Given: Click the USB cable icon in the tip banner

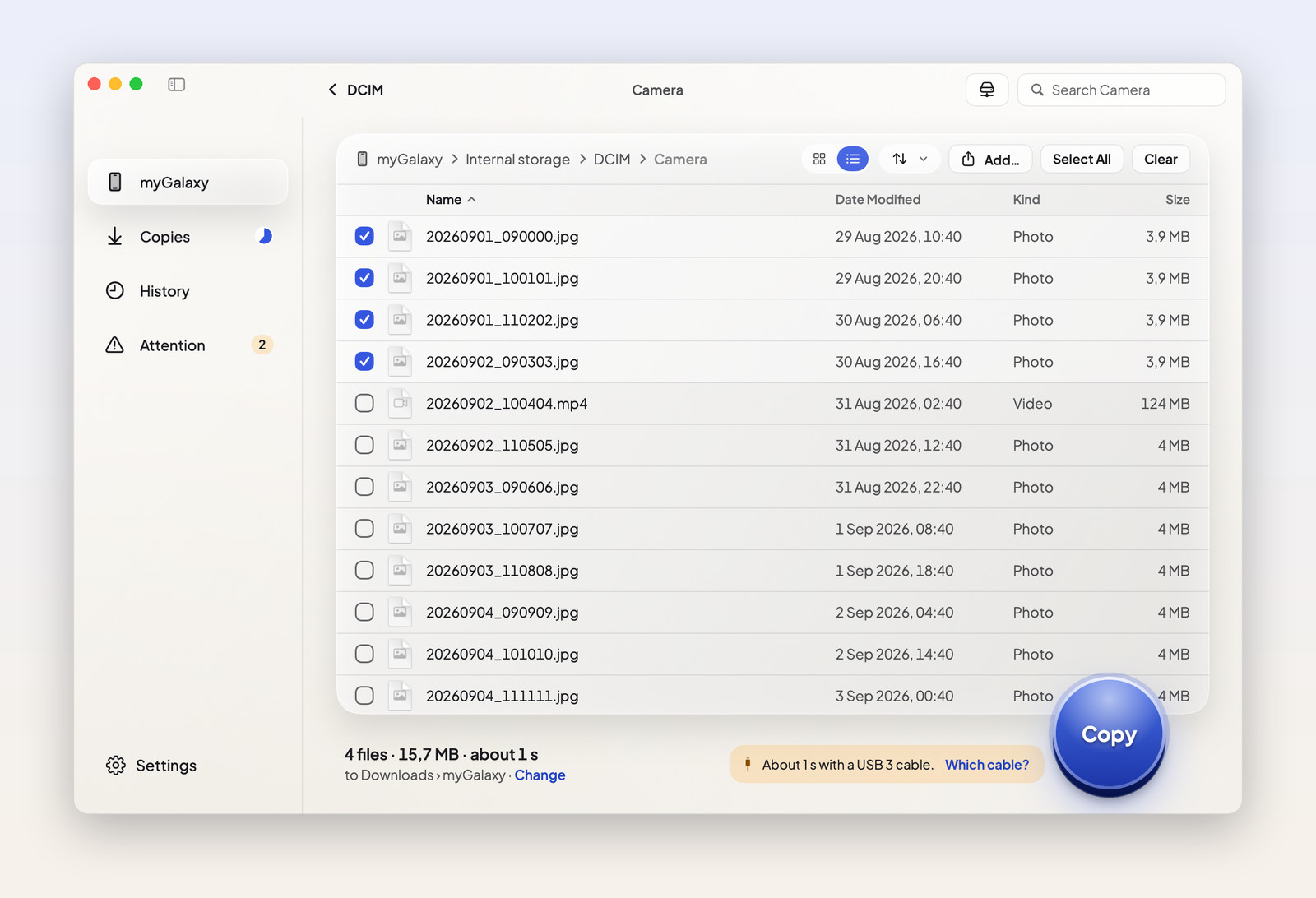Looking at the screenshot, I should [x=748, y=764].
